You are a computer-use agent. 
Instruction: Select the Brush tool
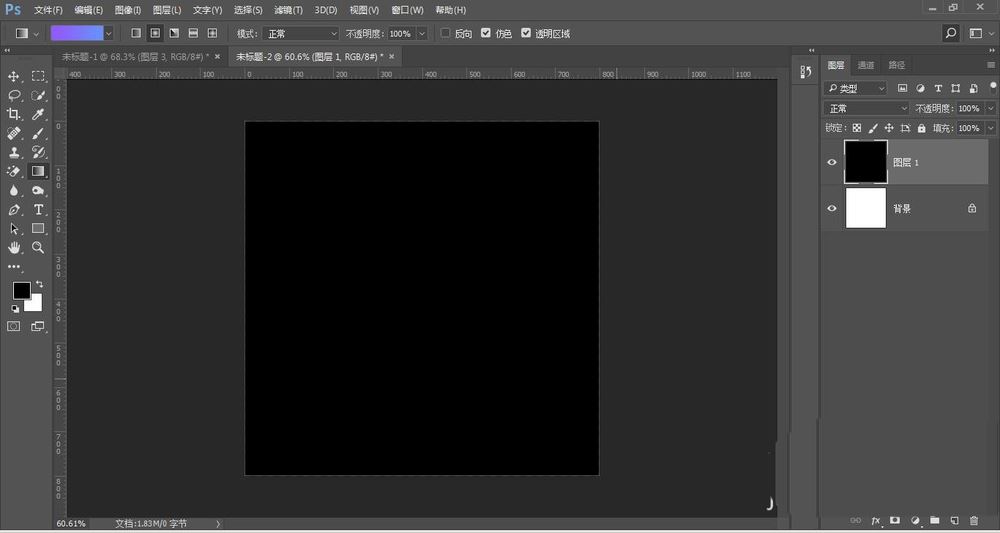pyautogui.click(x=38, y=133)
